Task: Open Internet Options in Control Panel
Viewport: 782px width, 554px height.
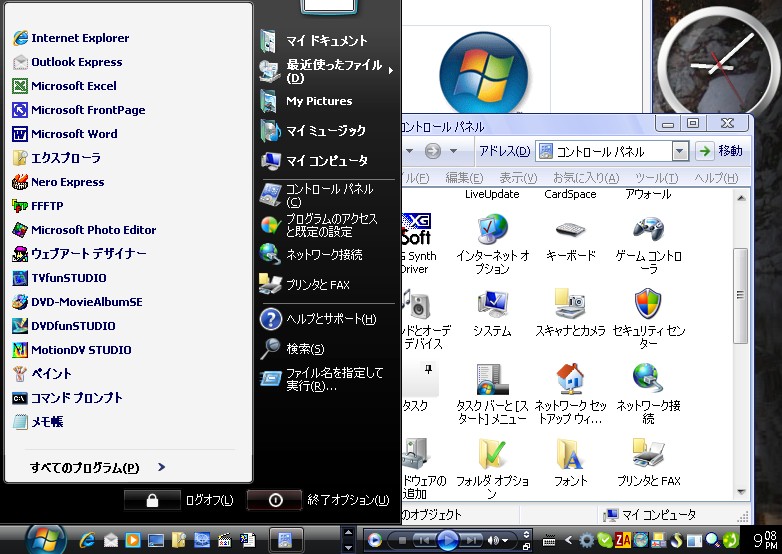Action: click(x=490, y=230)
